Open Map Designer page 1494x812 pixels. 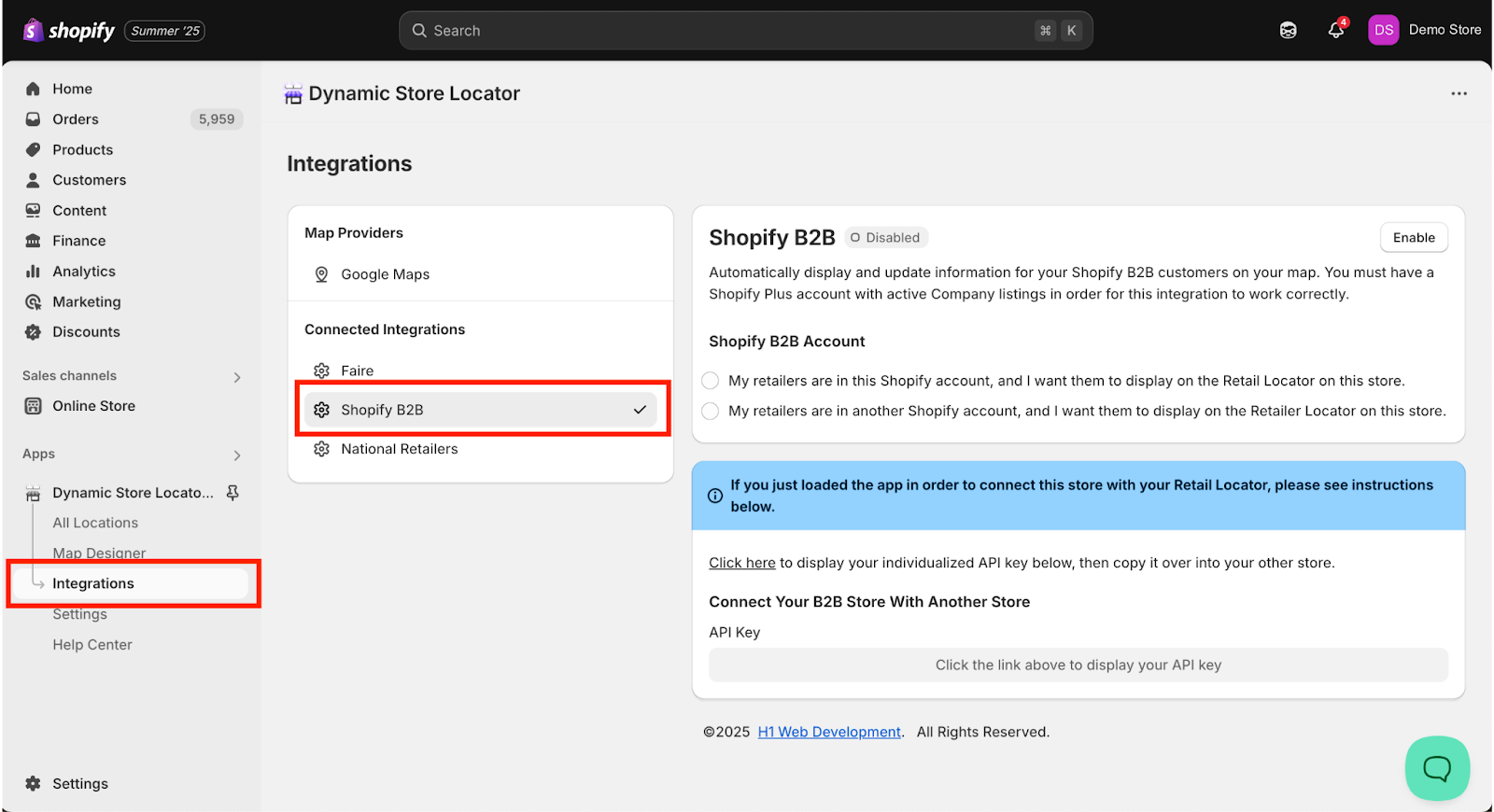(x=99, y=553)
